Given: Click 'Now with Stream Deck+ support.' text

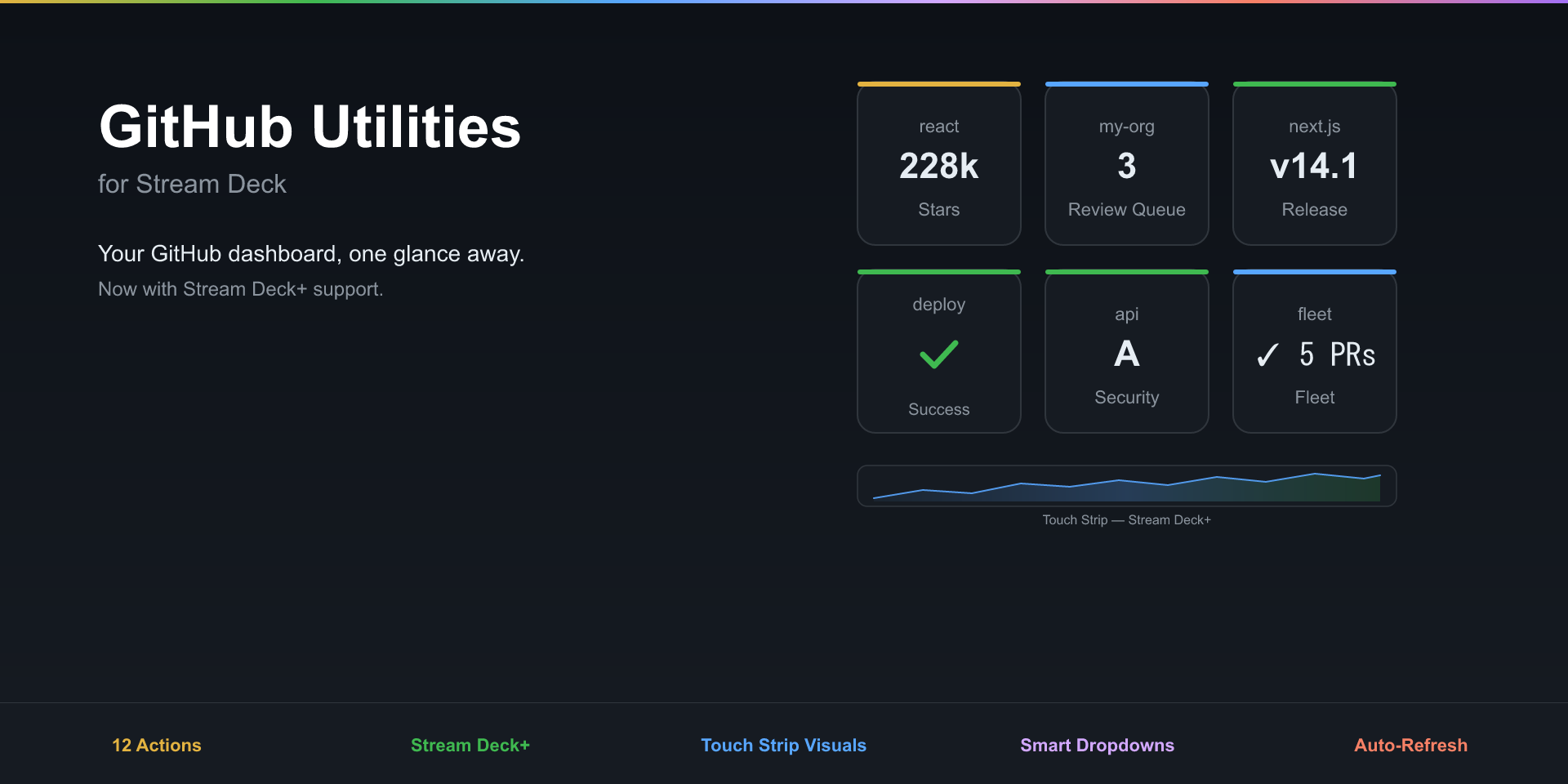Looking at the screenshot, I should [x=241, y=289].
